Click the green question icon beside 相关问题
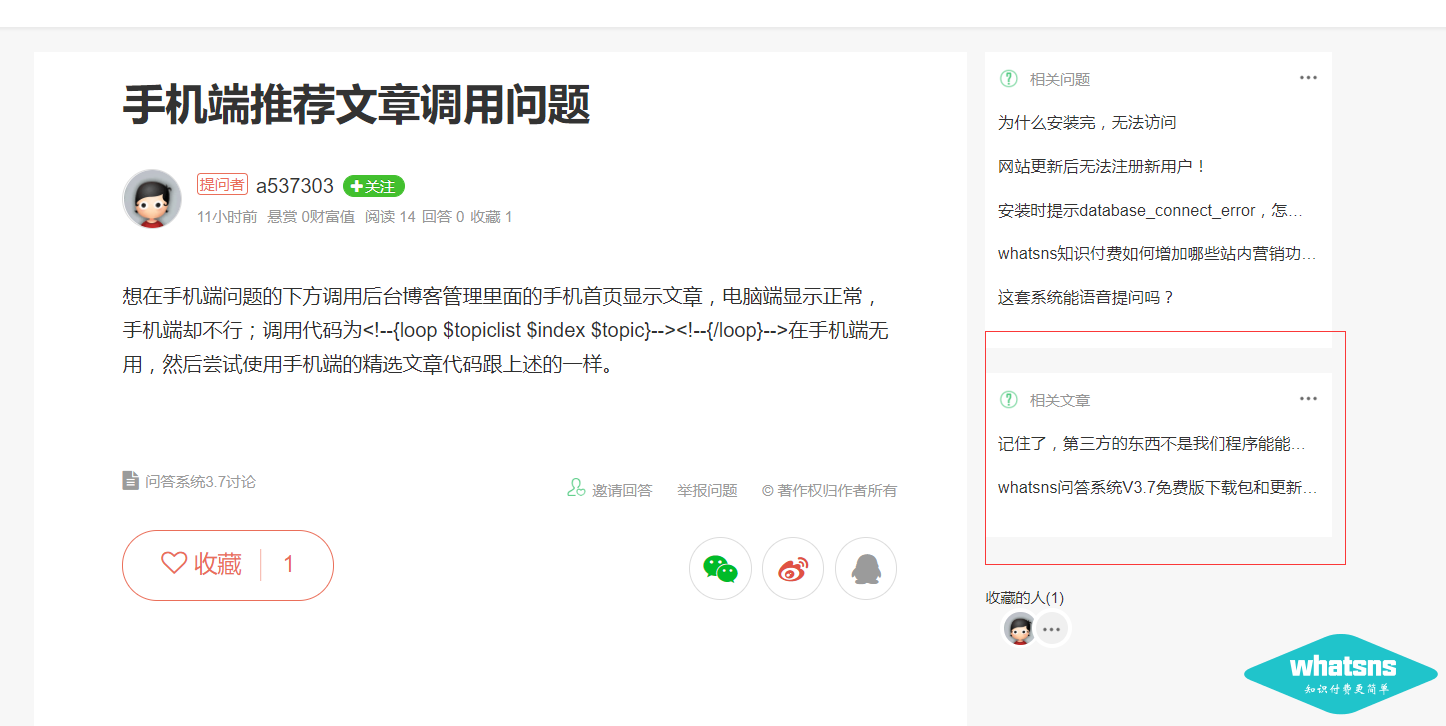Viewport: 1446px width, 726px height. coord(1008,79)
